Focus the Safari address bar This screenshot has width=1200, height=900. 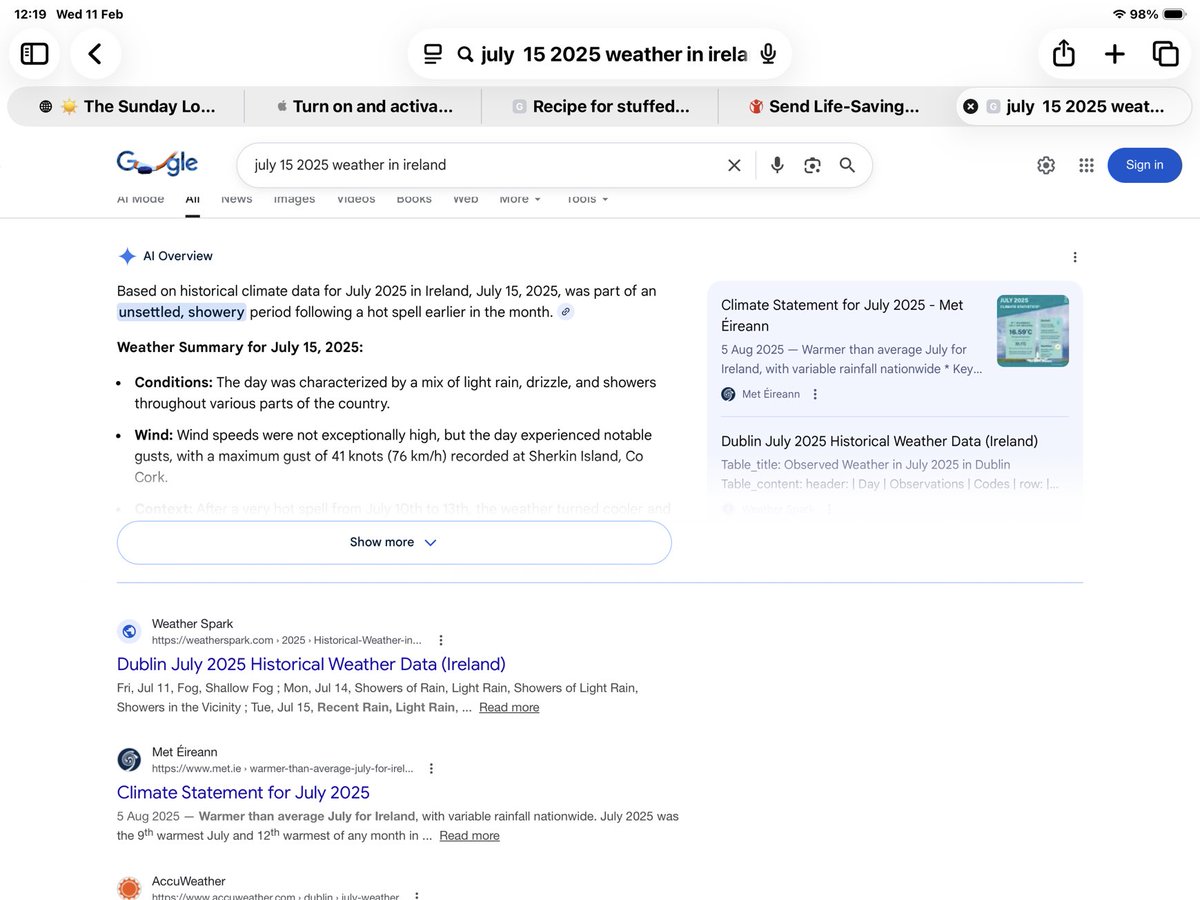tap(599, 54)
